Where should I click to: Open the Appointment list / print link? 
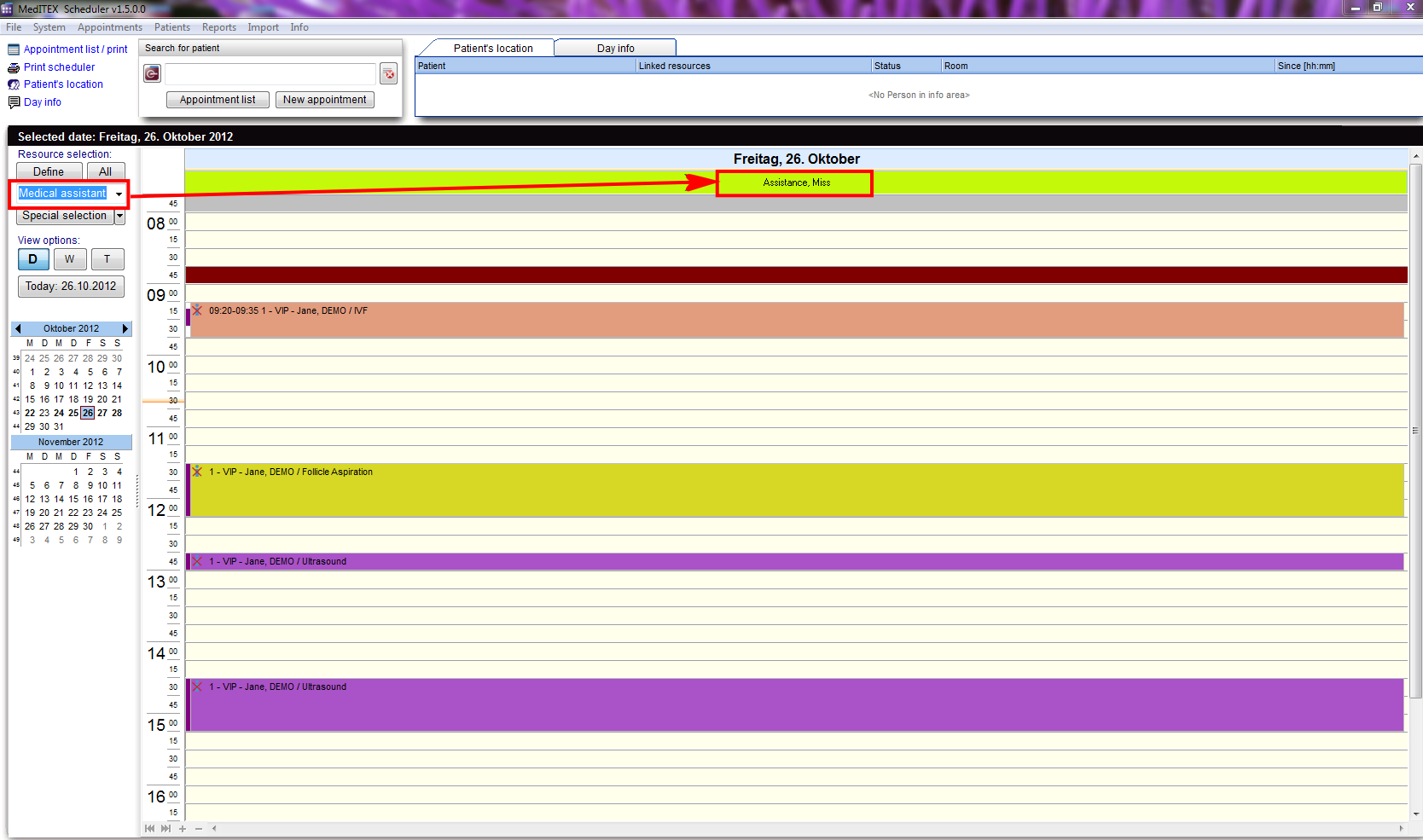[x=76, y=49]
